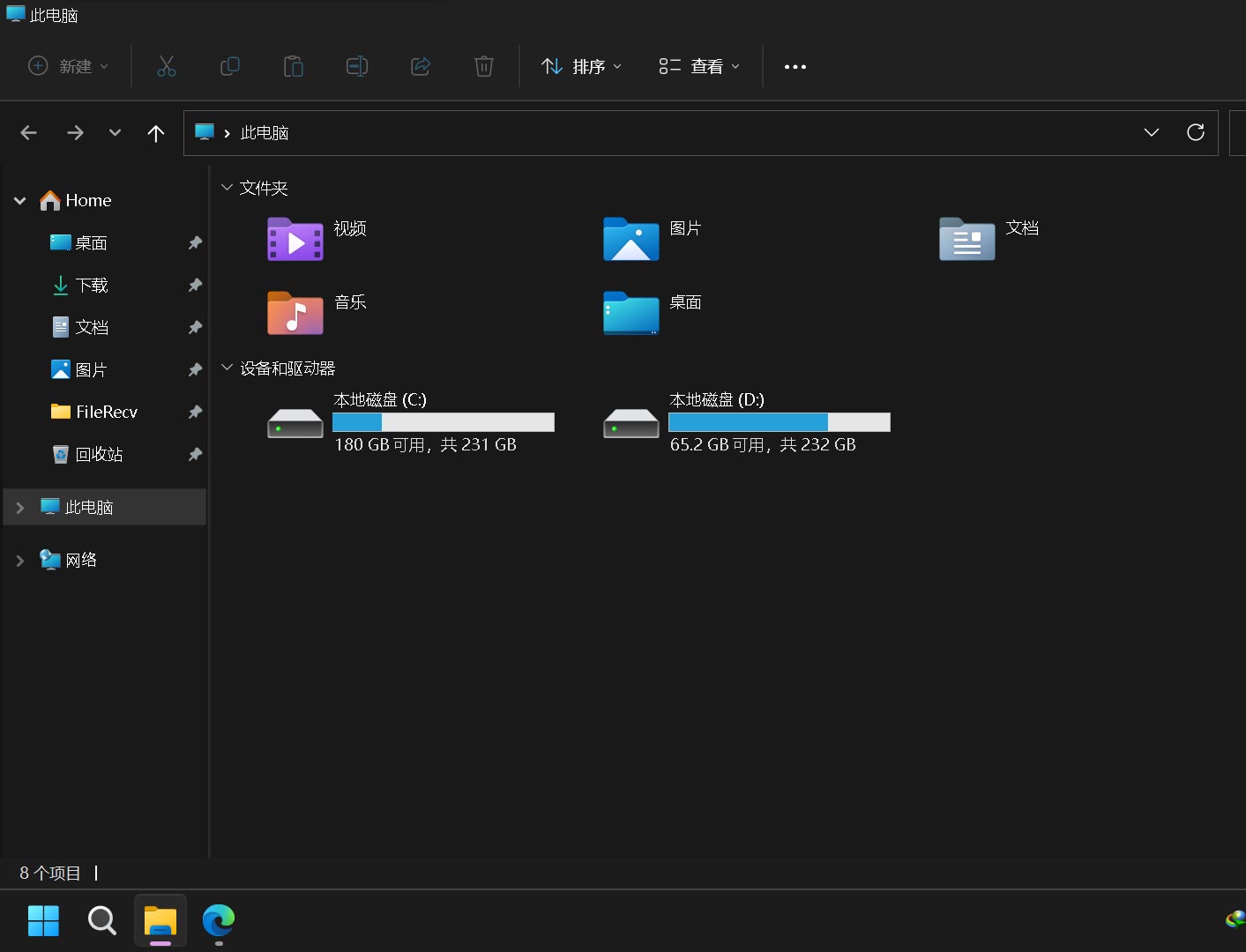Click the Copy icon in the toolbar
The height and width of the screenshot is (952, 1246).
[230, 66]
